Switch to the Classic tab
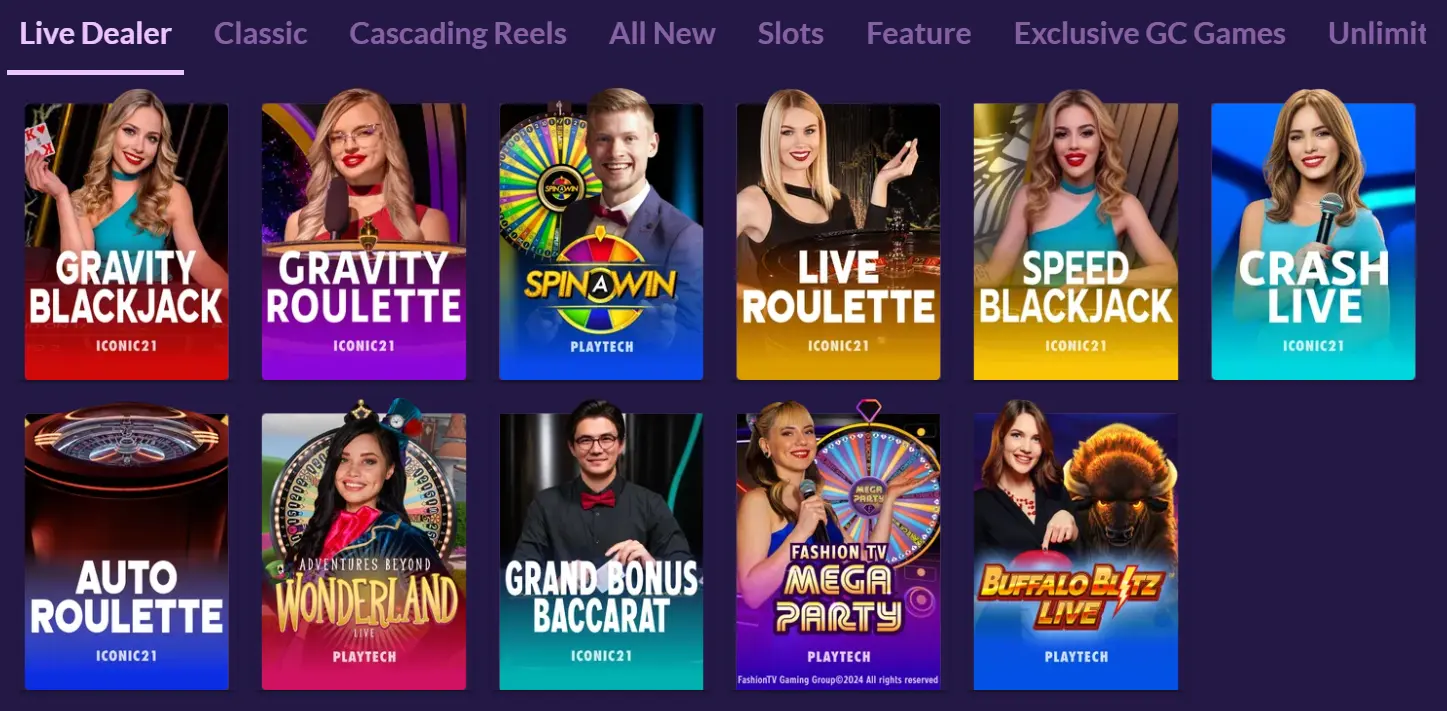 (x=261, y=34)
